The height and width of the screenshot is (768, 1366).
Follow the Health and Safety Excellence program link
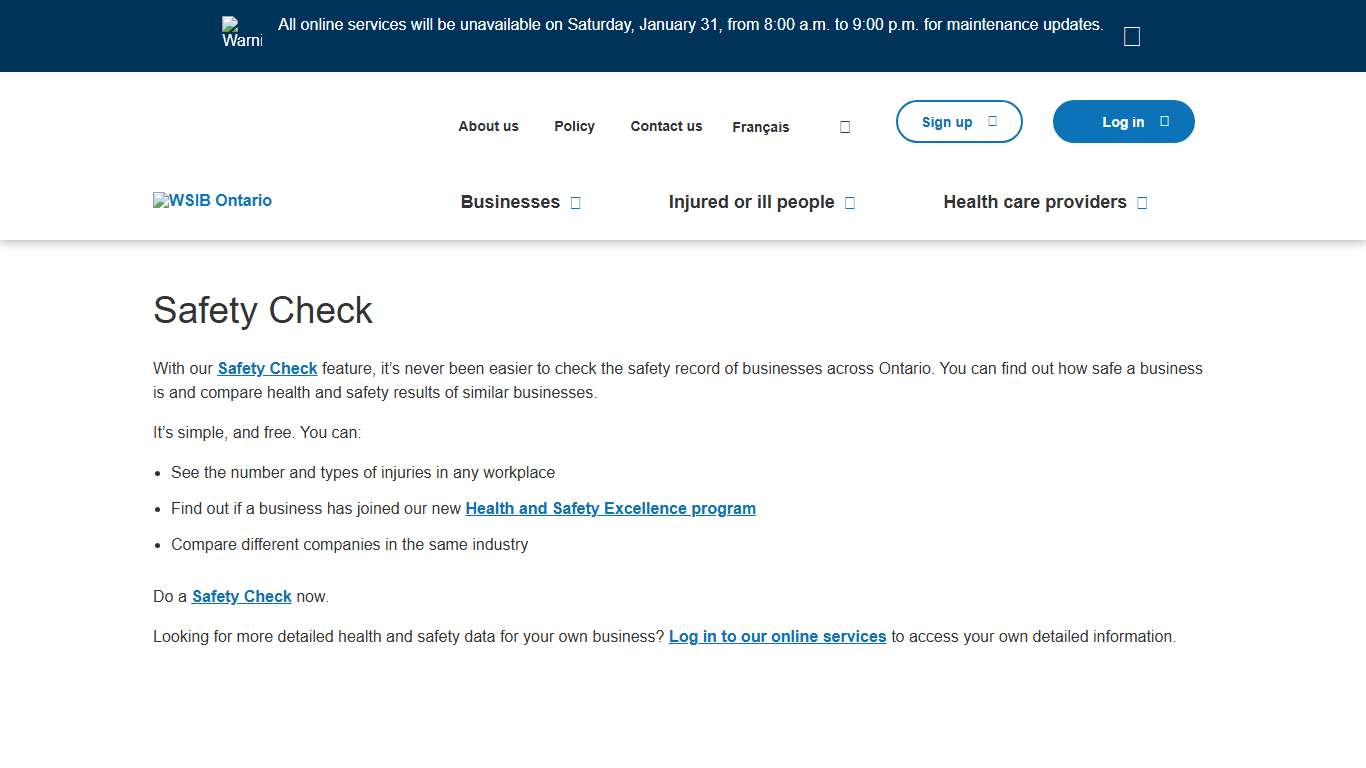point(610,508)
